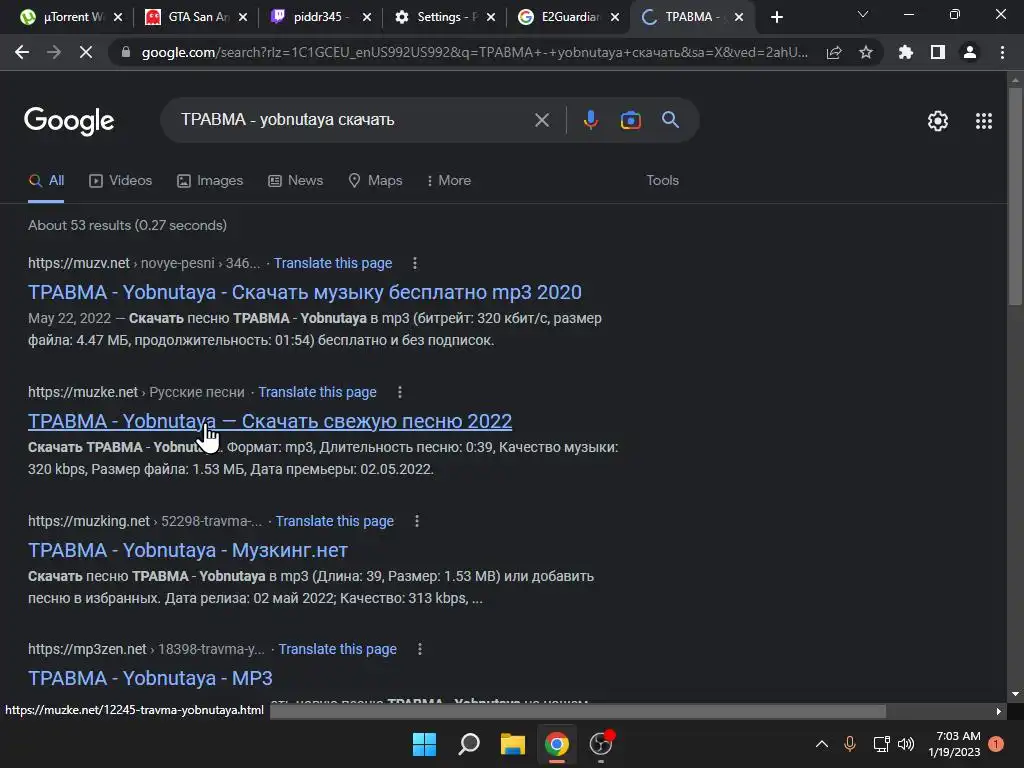Viewport: 1024px width, 768px height.
Task: Open the notification center badge
Action: 996,744
